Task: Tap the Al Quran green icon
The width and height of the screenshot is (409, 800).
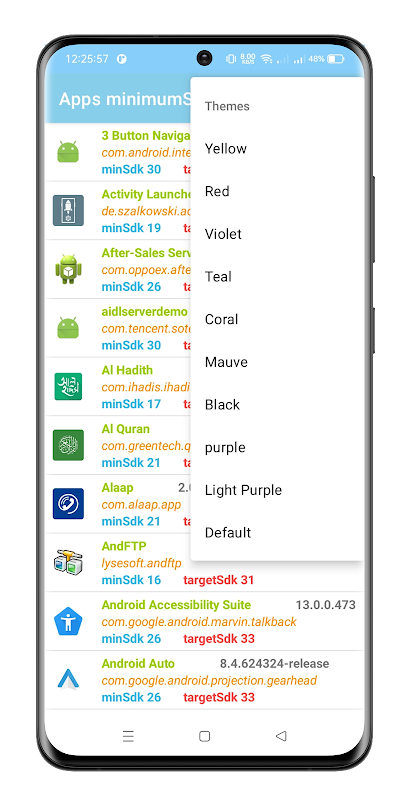Action: pos(68,445)
